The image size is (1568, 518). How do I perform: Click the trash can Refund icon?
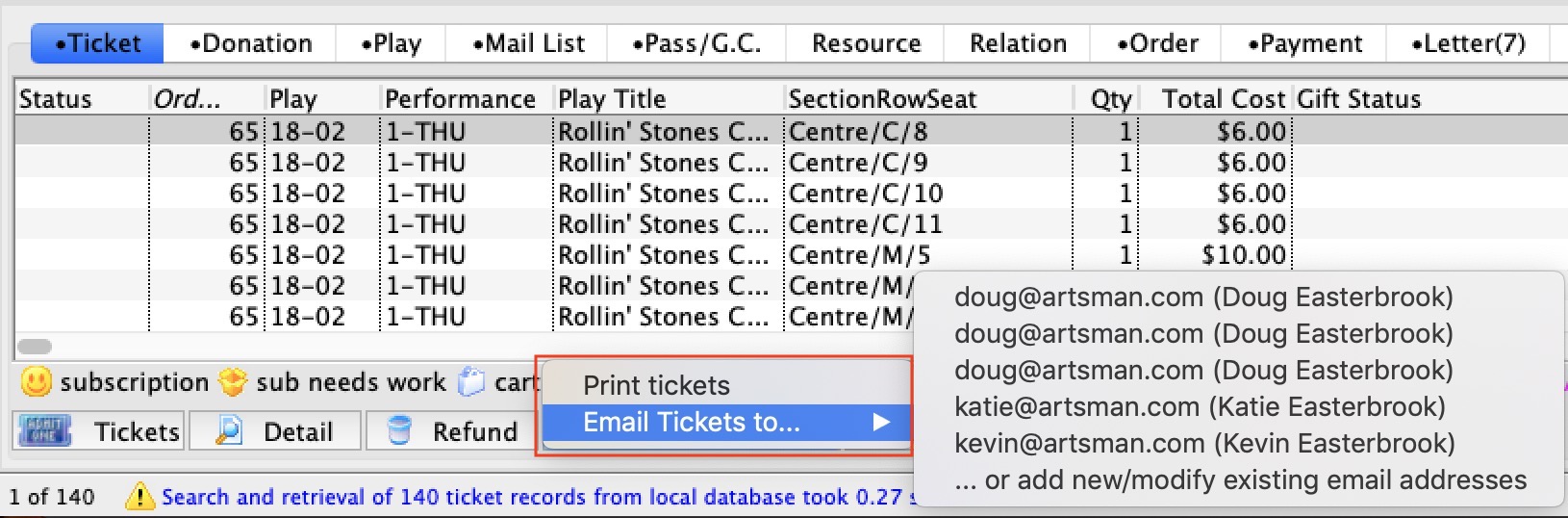click(x=398, y=430)
